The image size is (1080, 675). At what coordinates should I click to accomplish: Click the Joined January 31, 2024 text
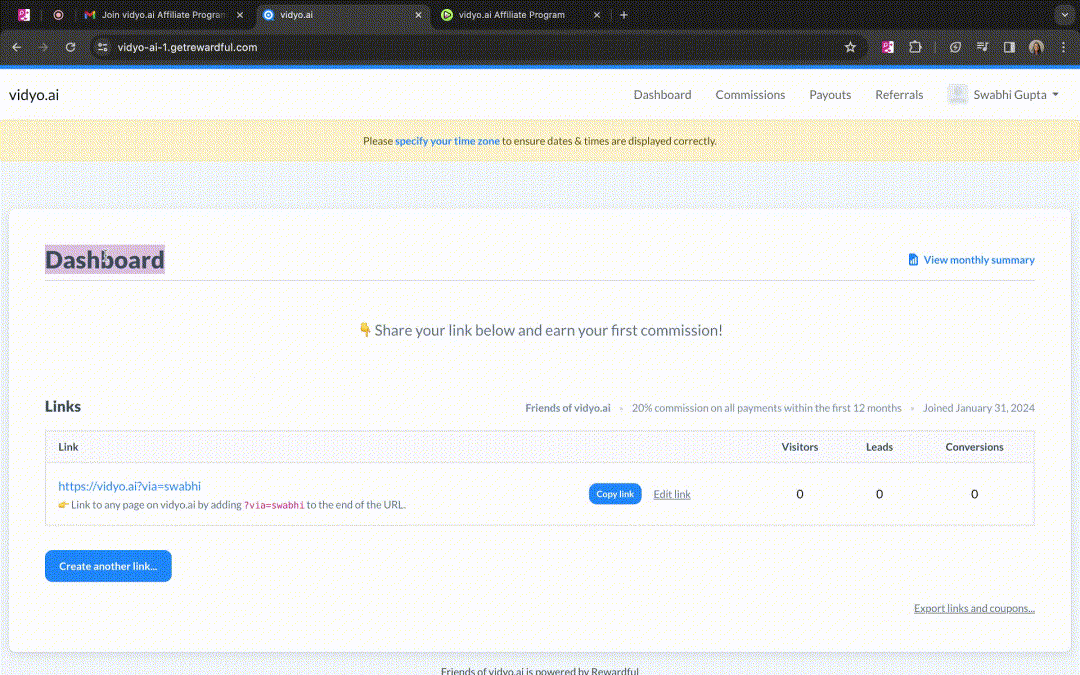979,408
